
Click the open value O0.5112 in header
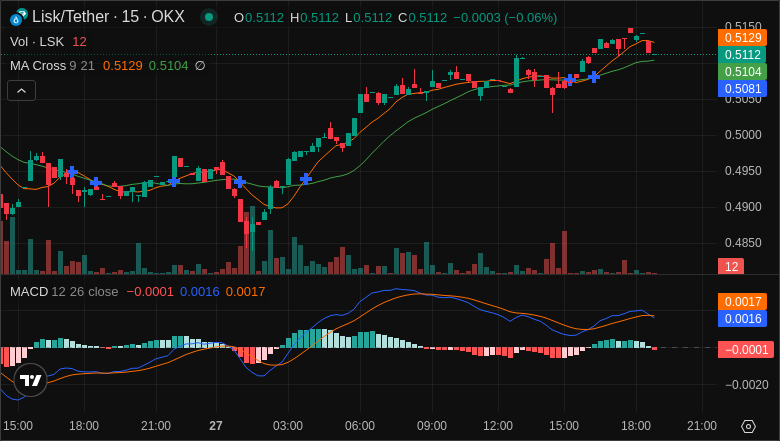pyautogui.click(x=259, y=18)
